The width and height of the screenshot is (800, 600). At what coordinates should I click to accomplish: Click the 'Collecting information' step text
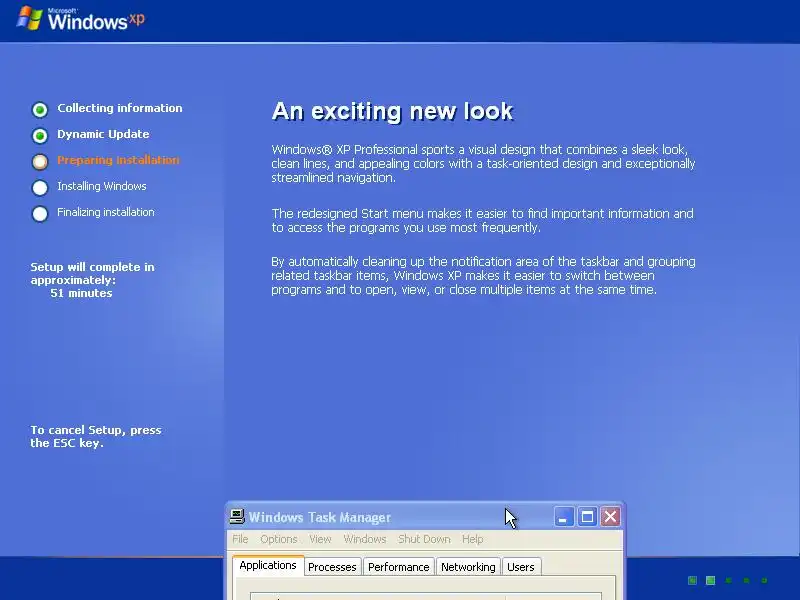120,108
